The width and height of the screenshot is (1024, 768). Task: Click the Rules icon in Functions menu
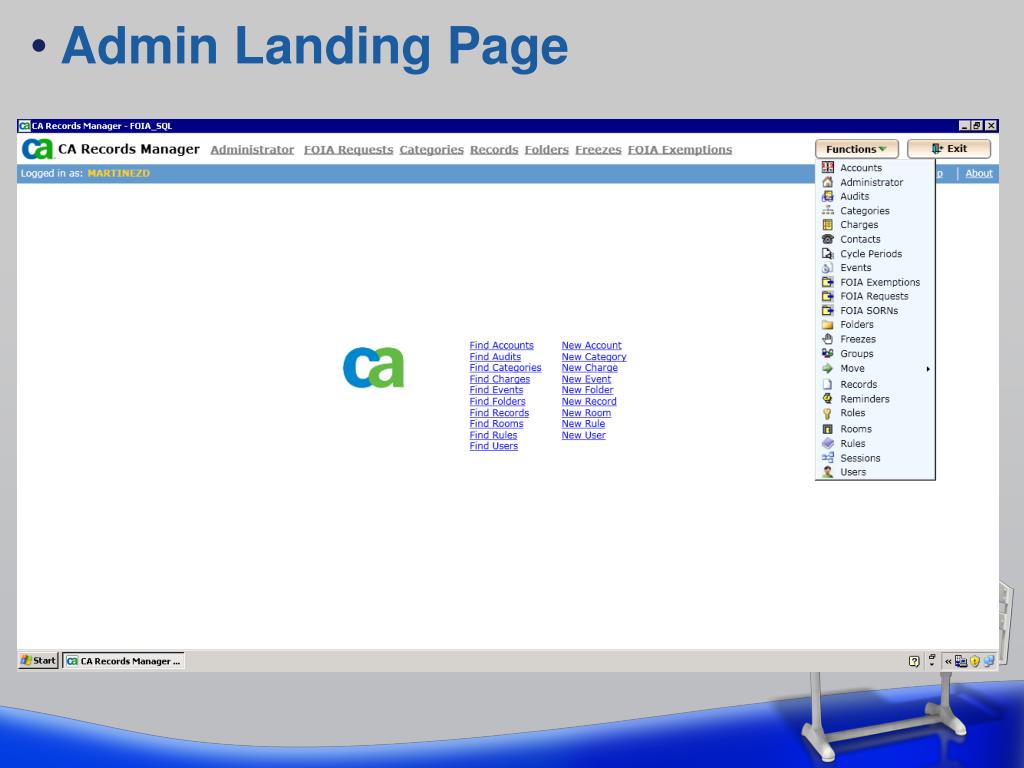827,443
